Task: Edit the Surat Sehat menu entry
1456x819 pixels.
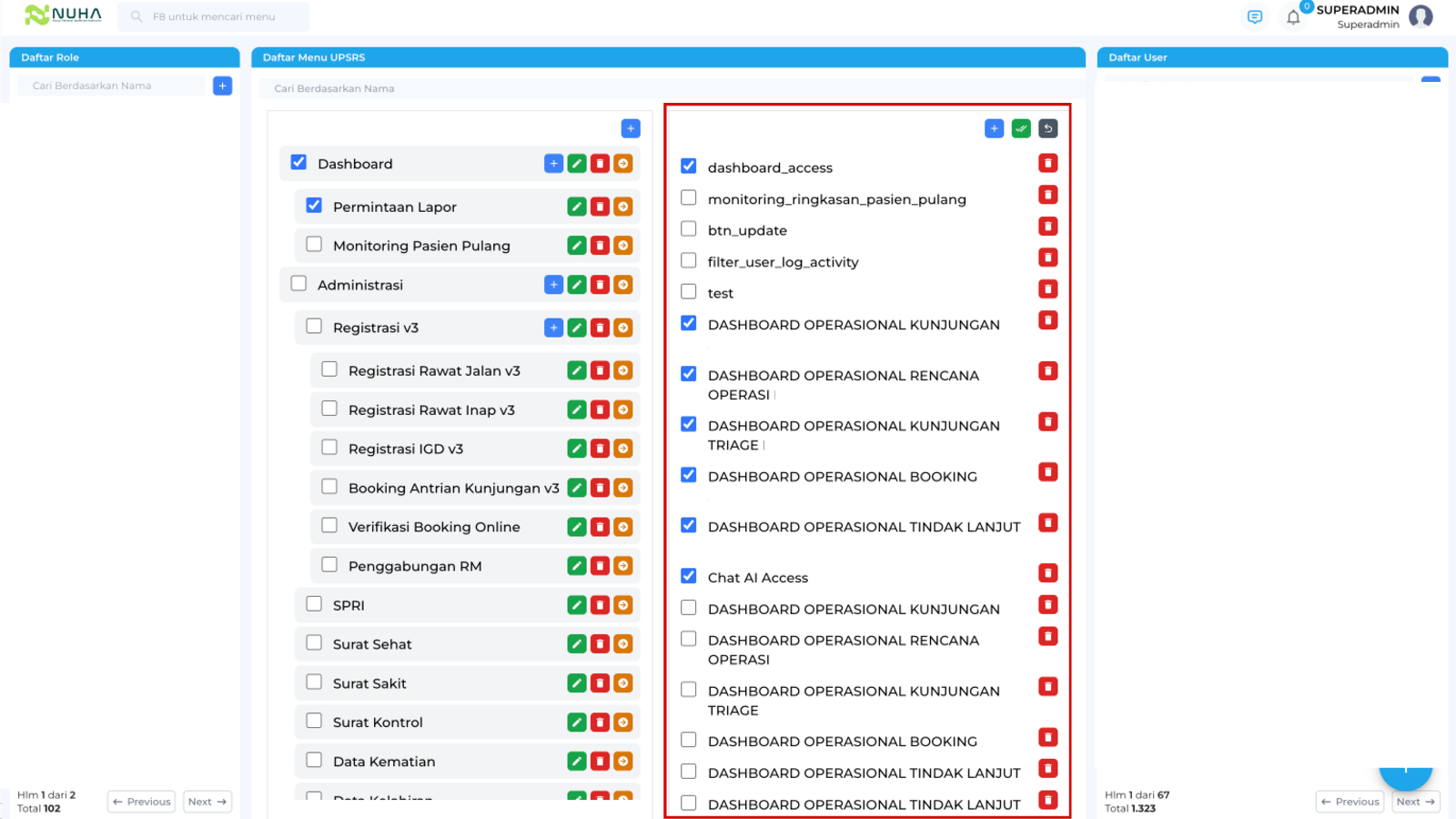Action: 577,644
